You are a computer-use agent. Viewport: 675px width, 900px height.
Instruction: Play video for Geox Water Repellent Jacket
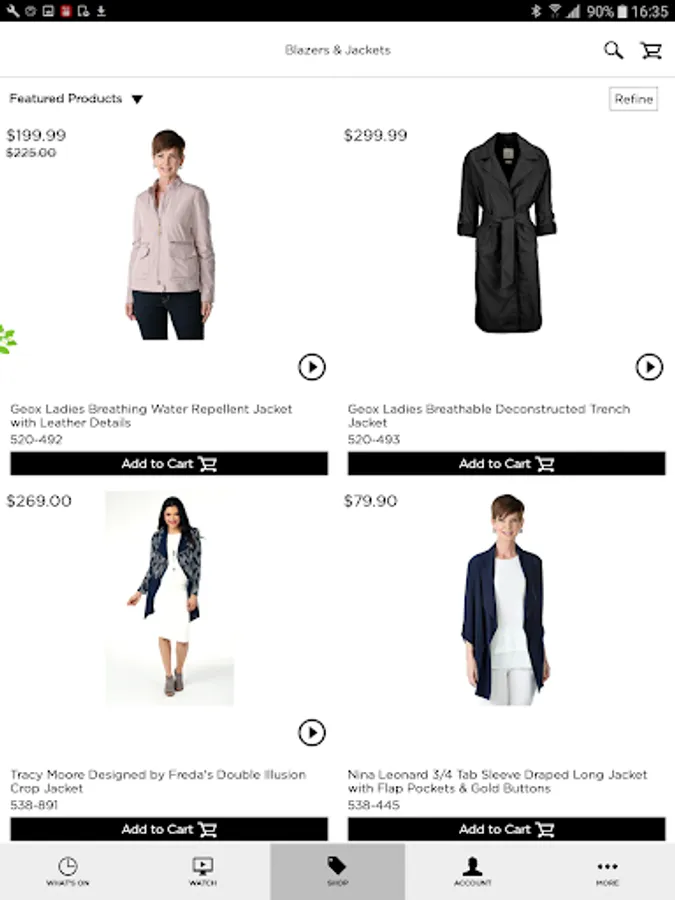click(312, 367)
